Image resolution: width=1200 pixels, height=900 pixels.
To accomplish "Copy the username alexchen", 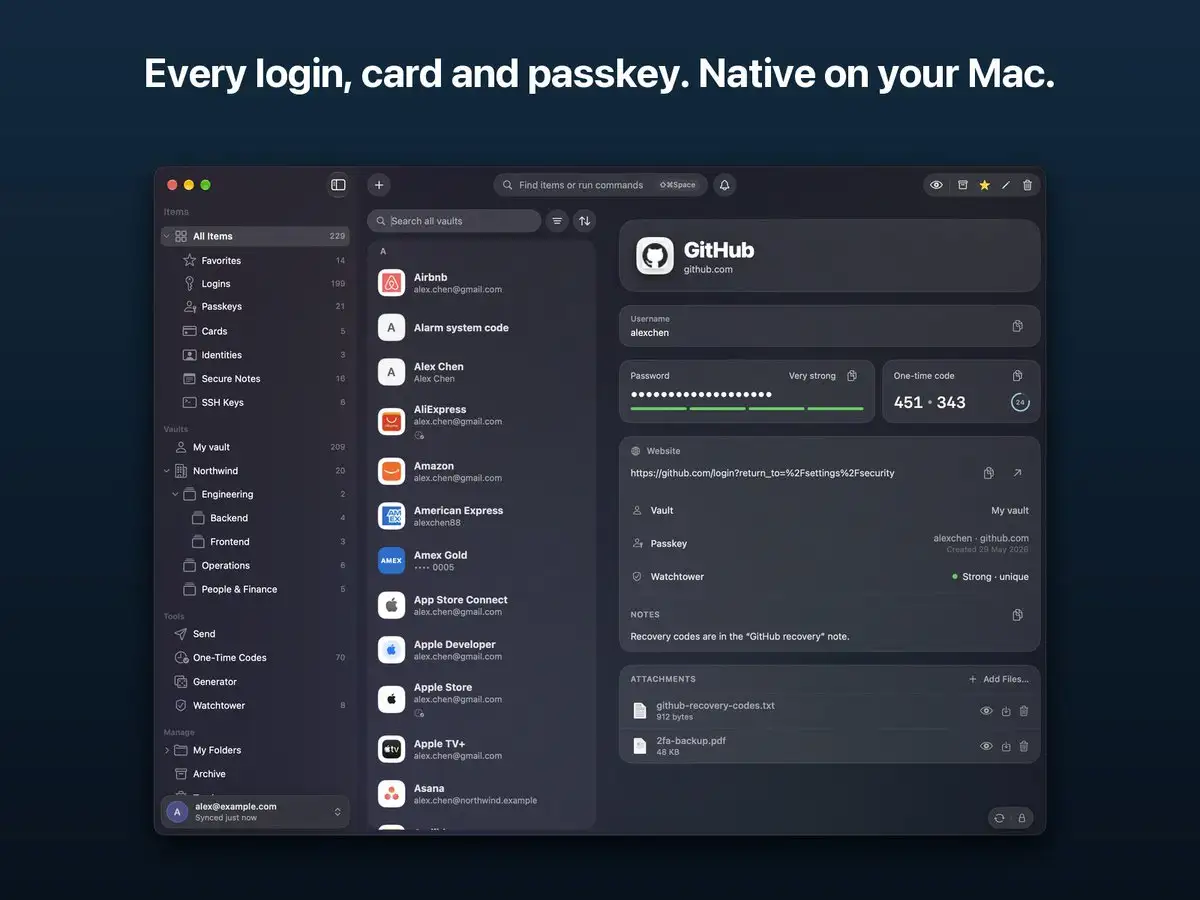I will tap(1018, 326).
